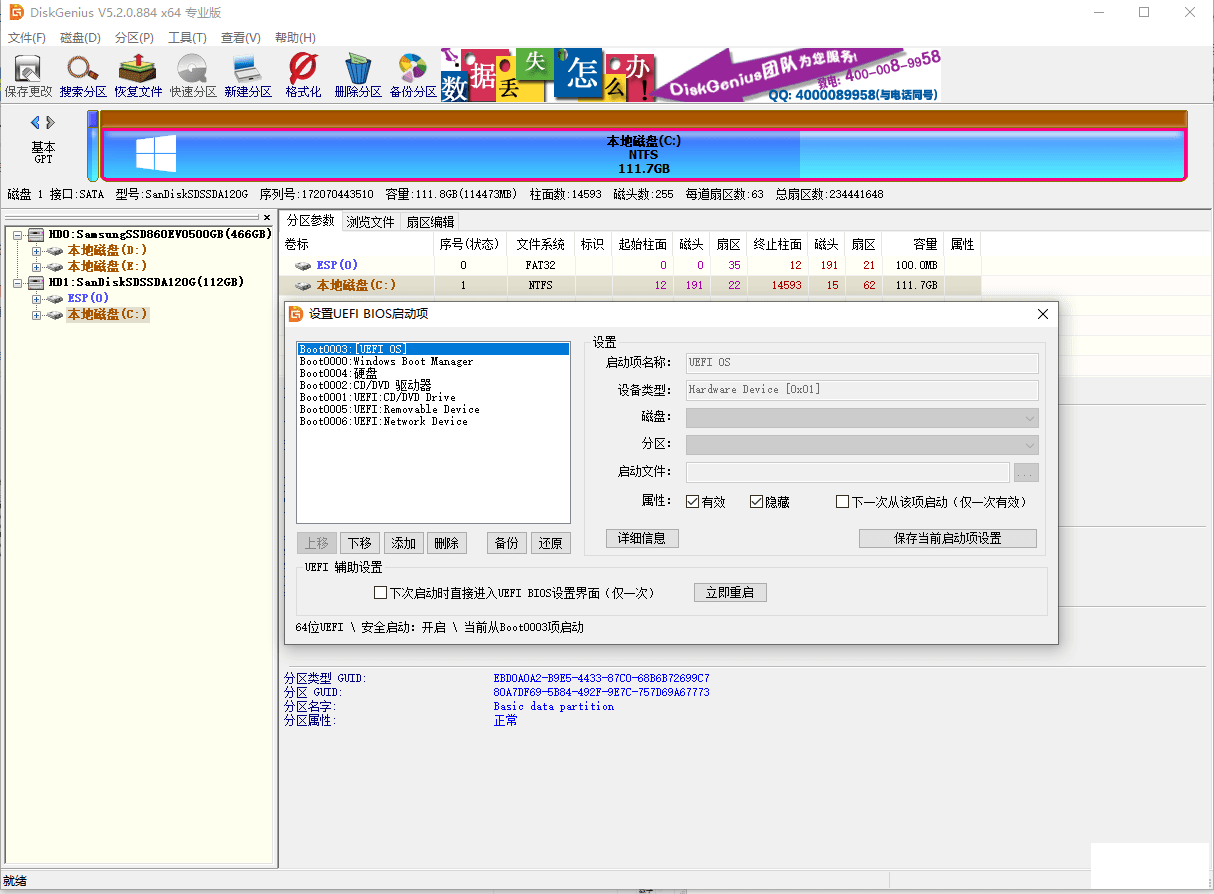Open the 搜索分区 magnifier tool
Viewport: 1214px width, 894px height.
click(82, 76)
